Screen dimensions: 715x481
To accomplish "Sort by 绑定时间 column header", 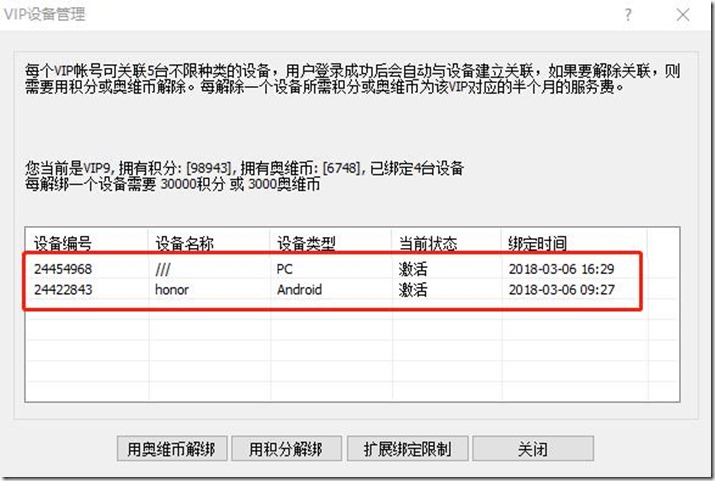I will 537,243.
